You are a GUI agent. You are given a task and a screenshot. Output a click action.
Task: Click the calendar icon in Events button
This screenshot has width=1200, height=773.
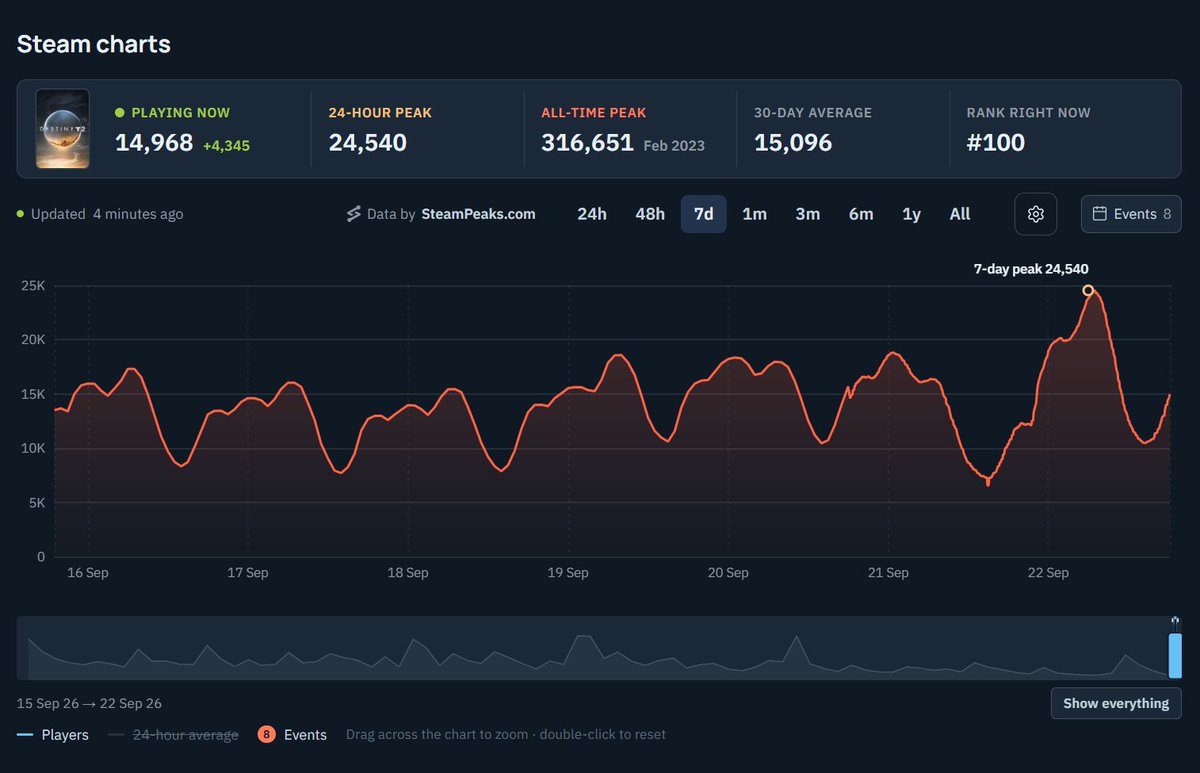pos(1099,214)
